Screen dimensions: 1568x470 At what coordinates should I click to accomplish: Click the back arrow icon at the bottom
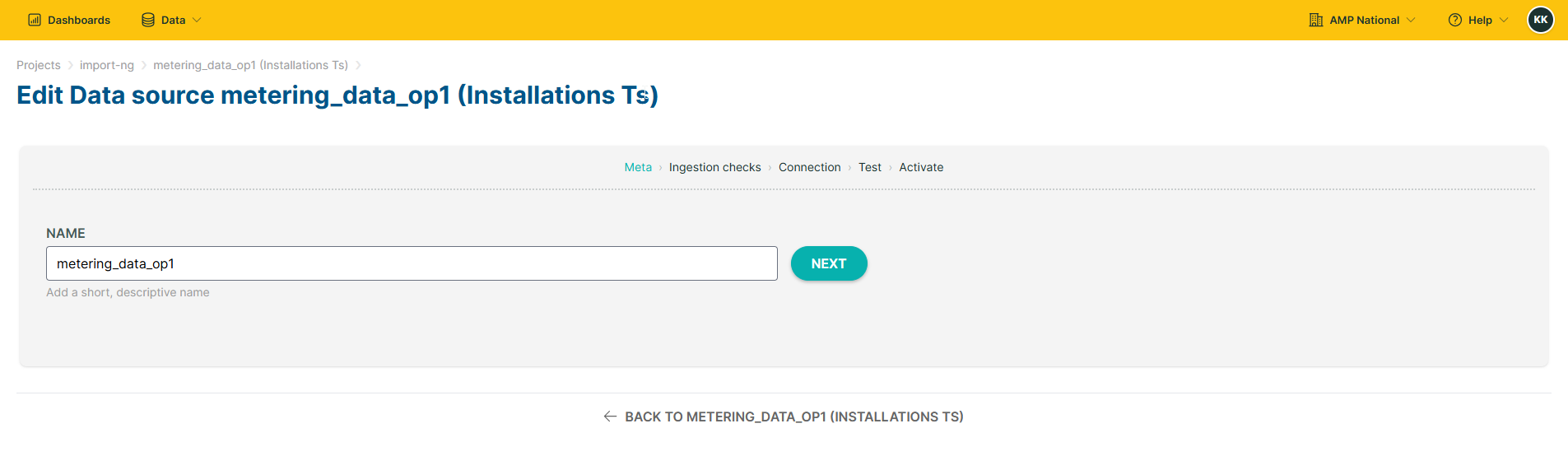point(610,416)
